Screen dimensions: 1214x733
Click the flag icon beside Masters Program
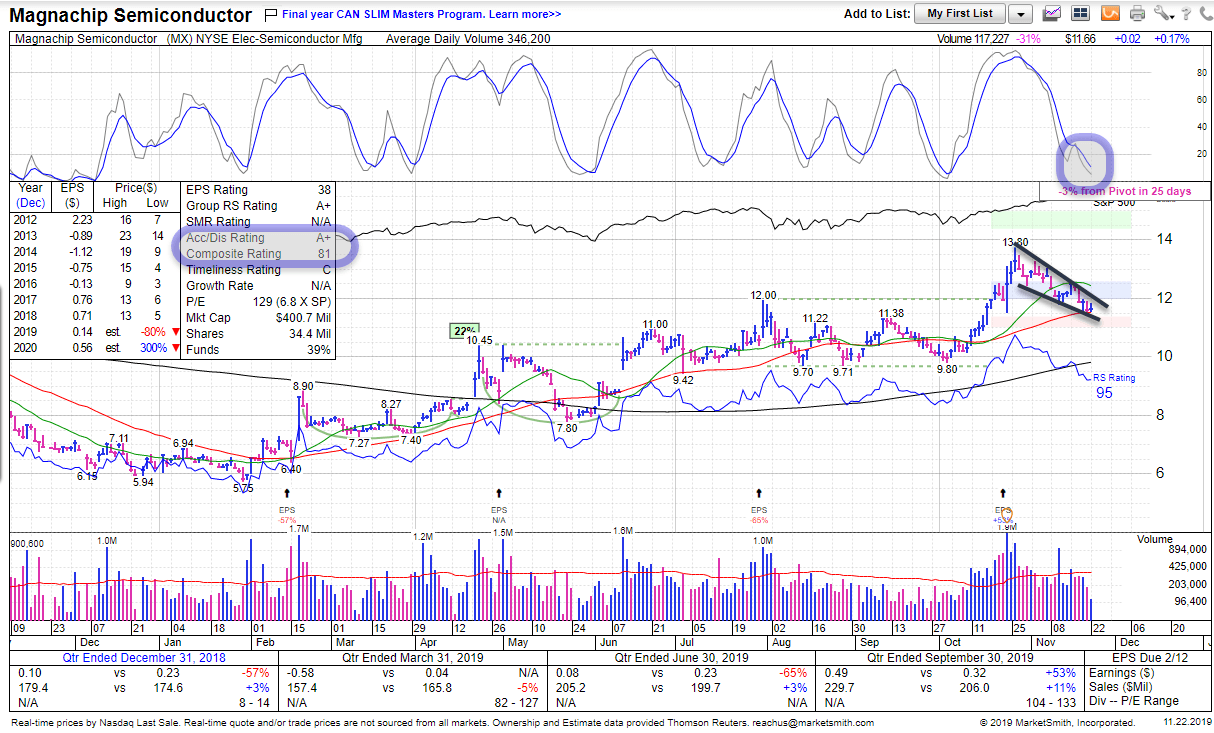(271, 15)
